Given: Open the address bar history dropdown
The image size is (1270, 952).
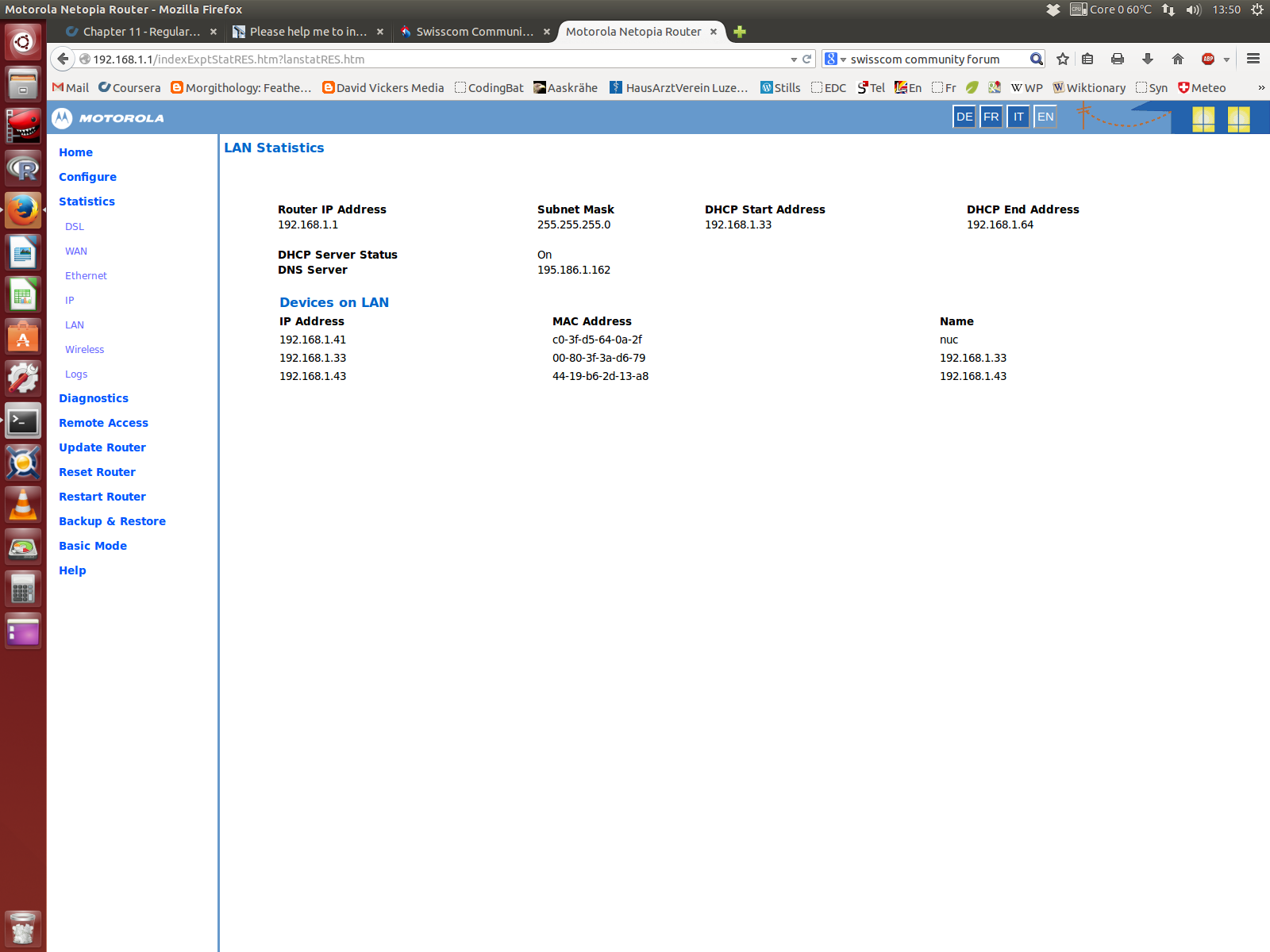Looking at the screenshot, I should (794, 59).
